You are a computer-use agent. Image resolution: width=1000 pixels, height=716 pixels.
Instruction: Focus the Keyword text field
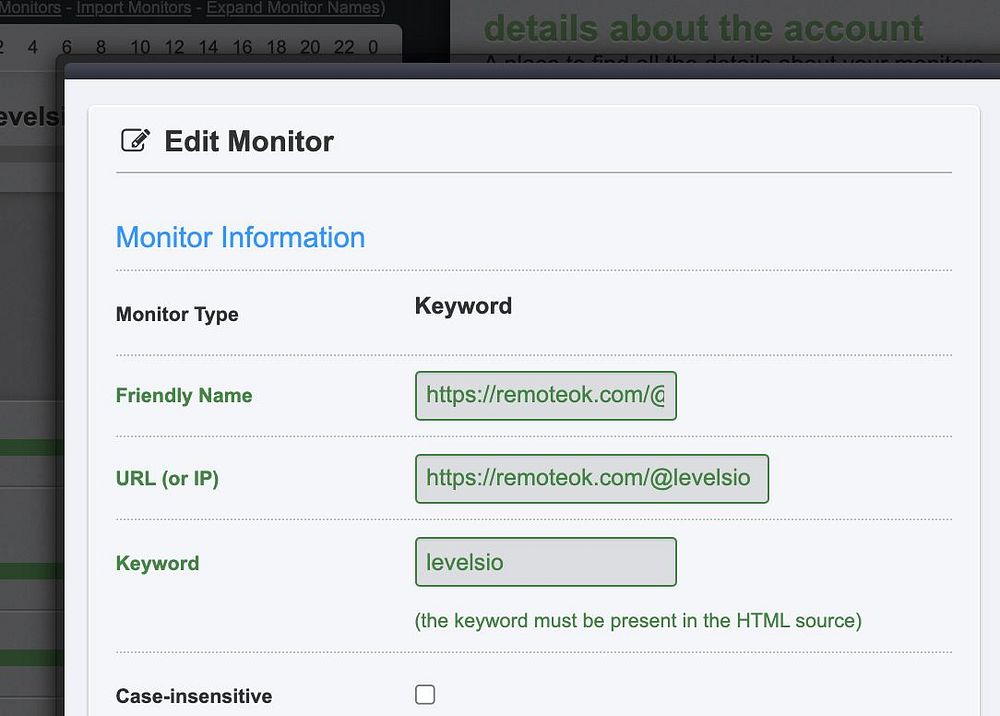(x=545, y=562)
